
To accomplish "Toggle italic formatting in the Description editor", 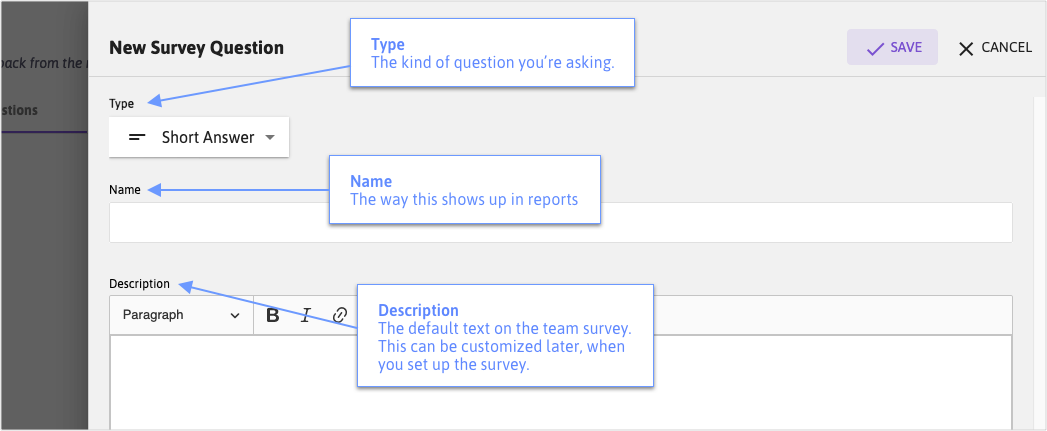I will (x=306, y=315).
